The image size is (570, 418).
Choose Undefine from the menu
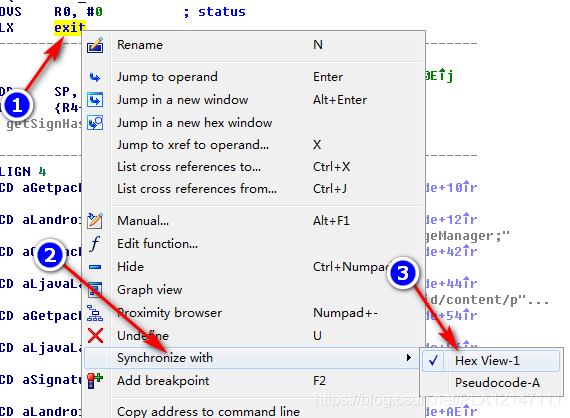tap(253, 335)
